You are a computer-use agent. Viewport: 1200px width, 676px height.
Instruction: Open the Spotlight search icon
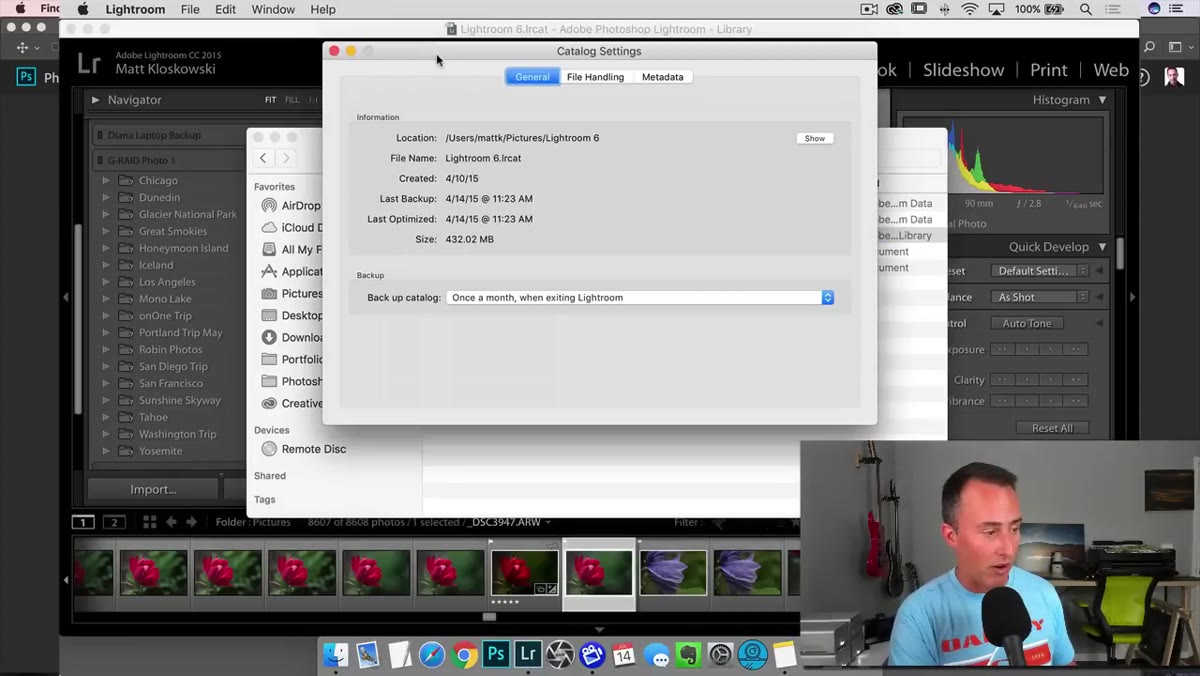[1086, 9]
